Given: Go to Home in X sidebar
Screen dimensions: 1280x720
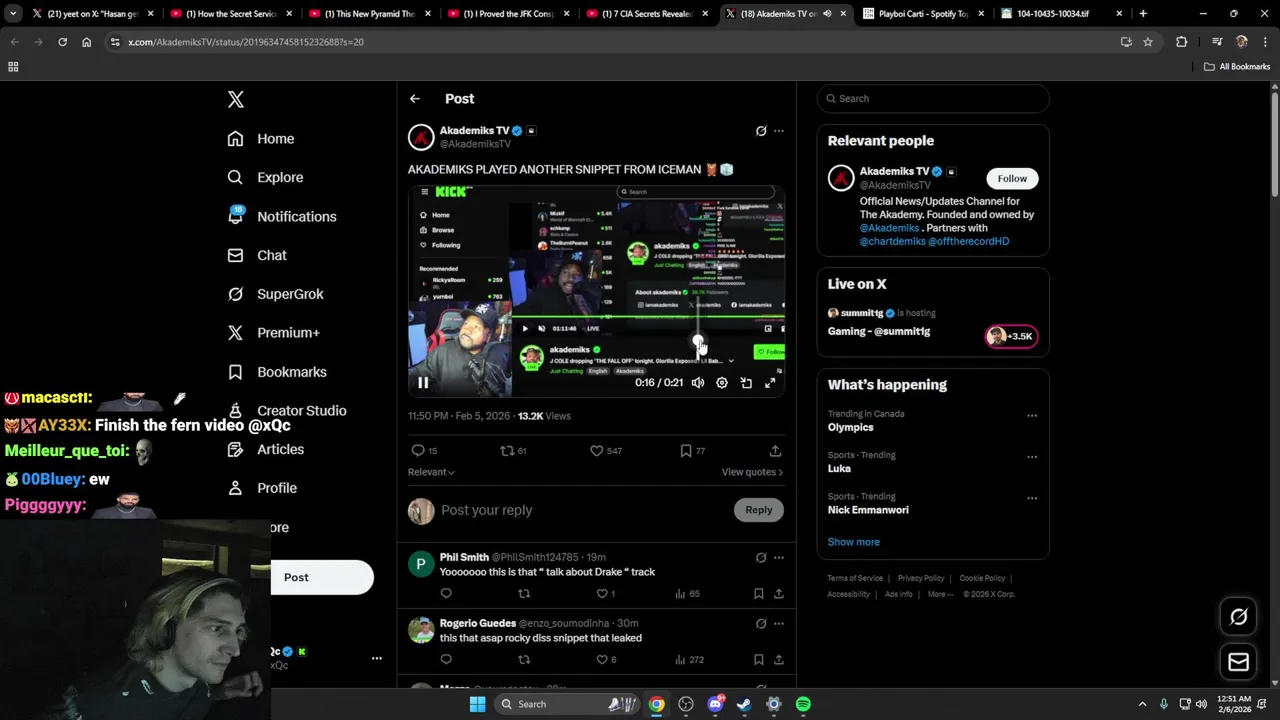Looking at the screenshot, I should (x=261, y=139).
